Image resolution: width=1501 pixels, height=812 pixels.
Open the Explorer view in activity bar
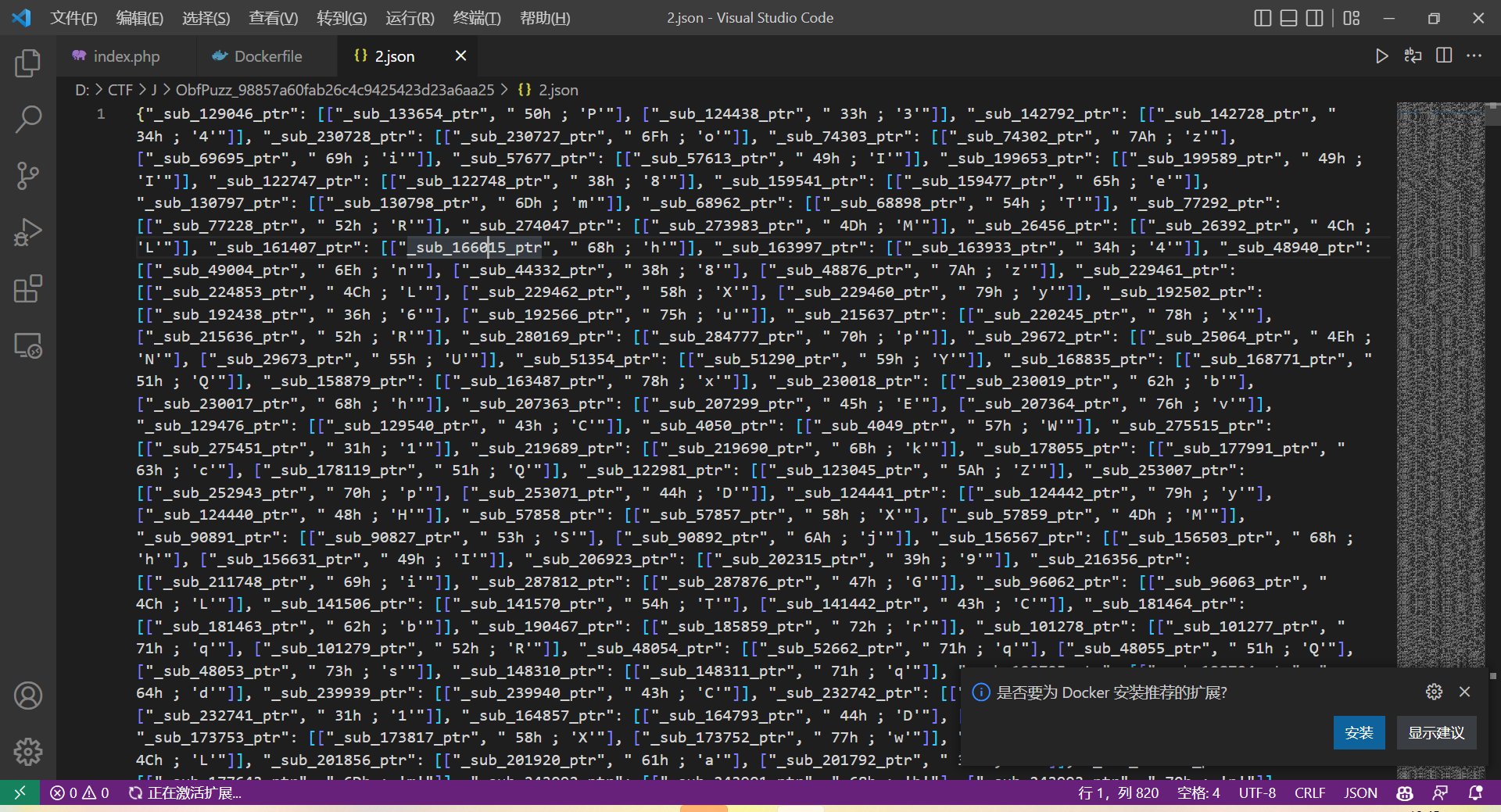tap(28, 63)
